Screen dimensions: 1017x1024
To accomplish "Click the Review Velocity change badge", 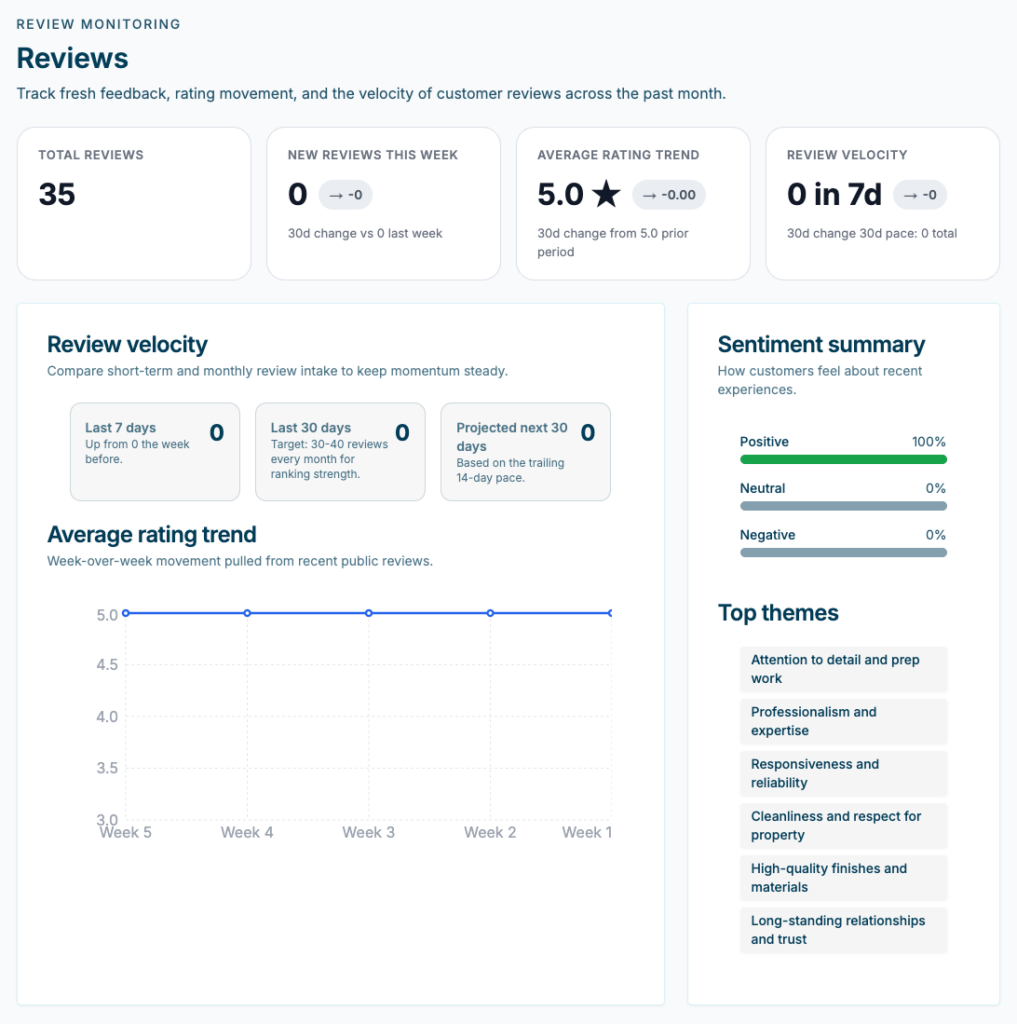I will click(920, 195).
